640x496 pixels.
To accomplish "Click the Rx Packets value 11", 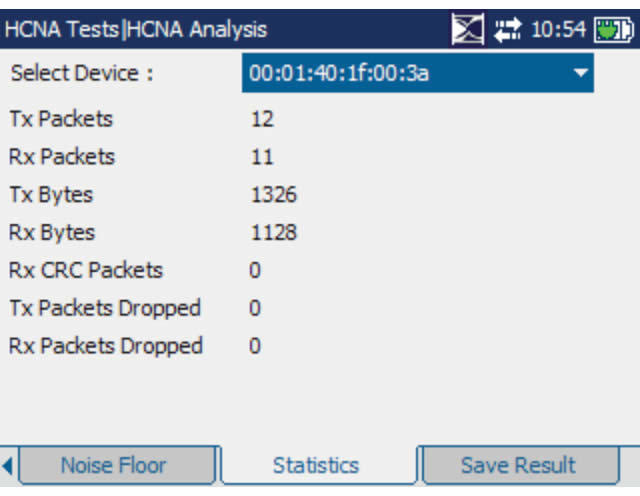I will (262, 157).
